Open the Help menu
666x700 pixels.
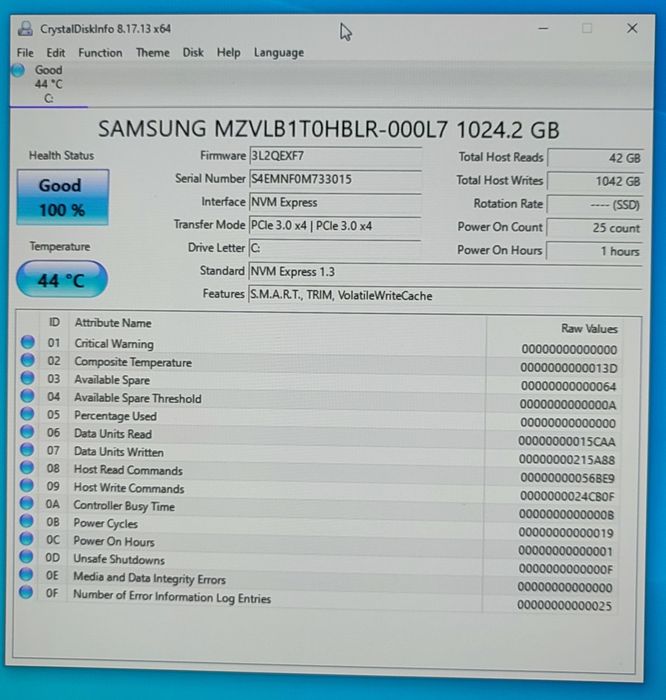(x=229, y=53)
